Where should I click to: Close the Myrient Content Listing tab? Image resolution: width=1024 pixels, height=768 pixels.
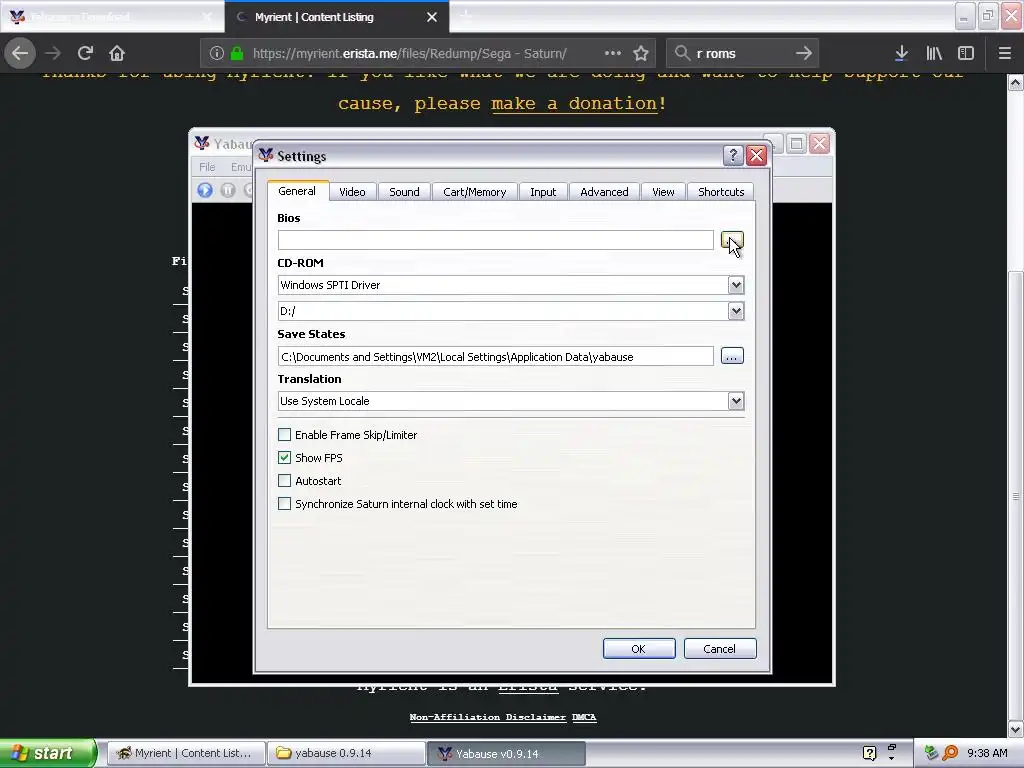432,17
